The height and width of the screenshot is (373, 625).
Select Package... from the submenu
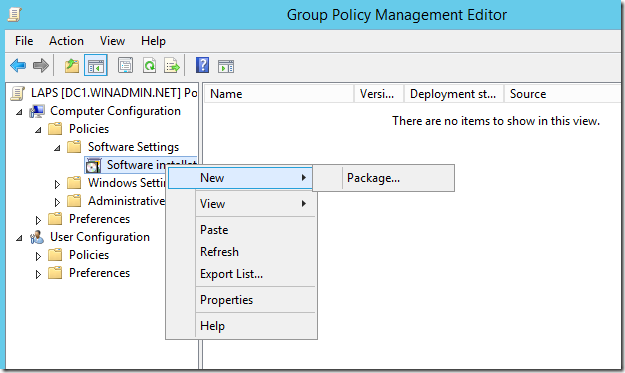383,178
